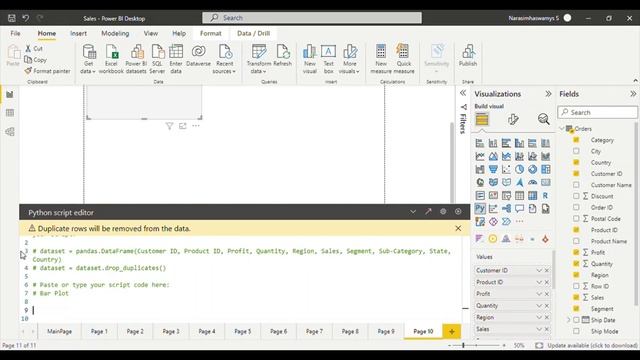Collapse the Fields pane
640x360 pixels.
coord(633,94)
